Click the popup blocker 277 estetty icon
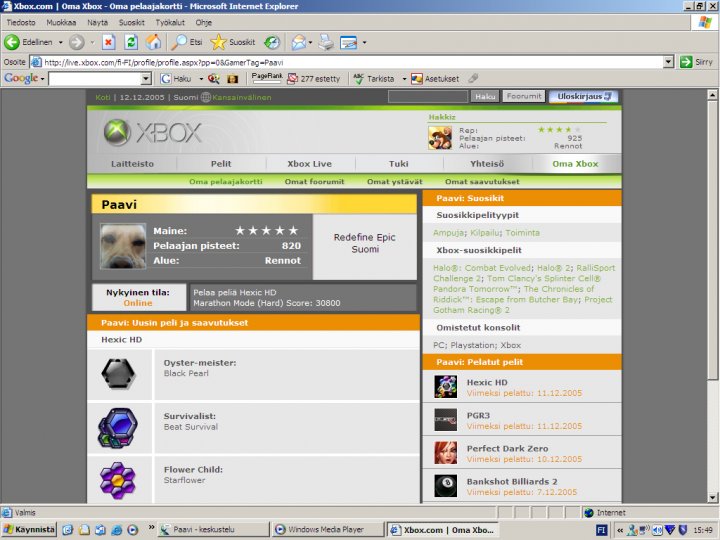This screenshot has height=540, width=720. pyautogui.click(x=292, y=79)
